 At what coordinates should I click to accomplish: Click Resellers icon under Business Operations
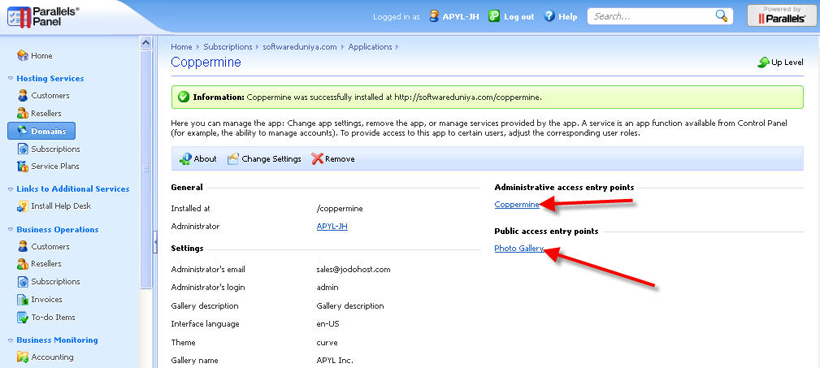pyautogui.click(x=22, y=263)
